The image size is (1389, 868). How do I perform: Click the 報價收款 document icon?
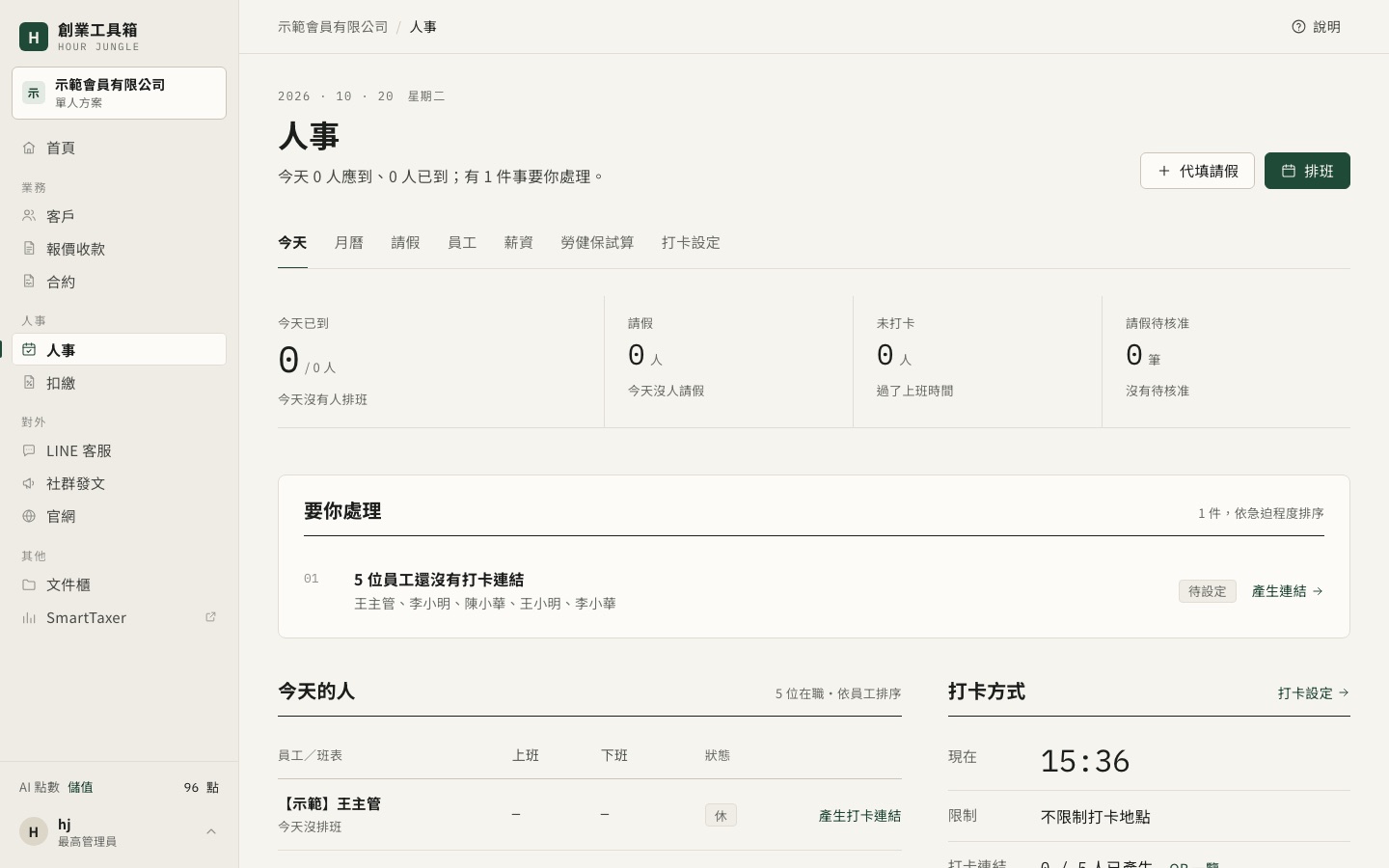29,249
